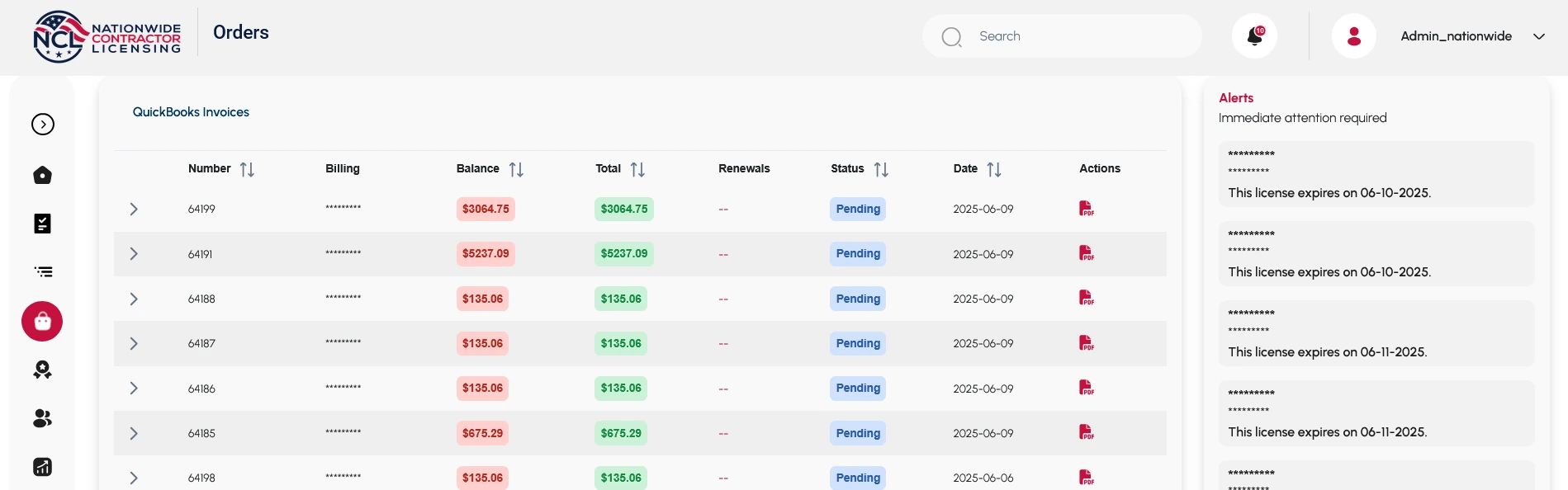Open the award badge sidebar icon

tap(42, 370)
